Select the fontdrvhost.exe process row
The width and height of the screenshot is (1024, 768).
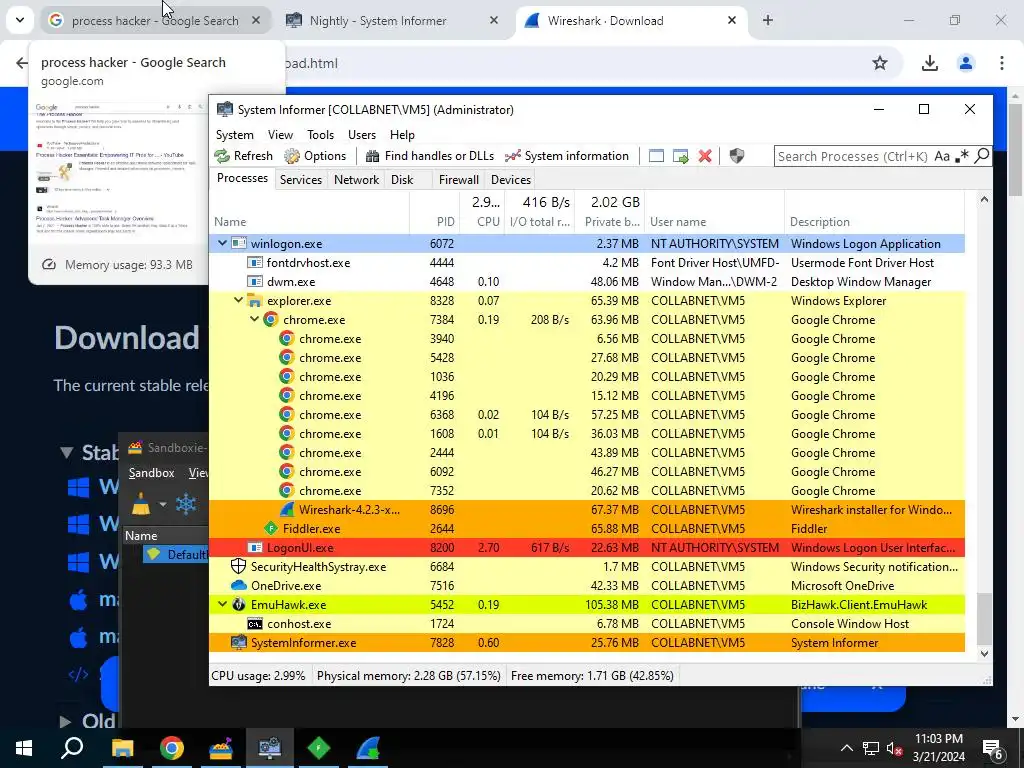pos(587,263)
